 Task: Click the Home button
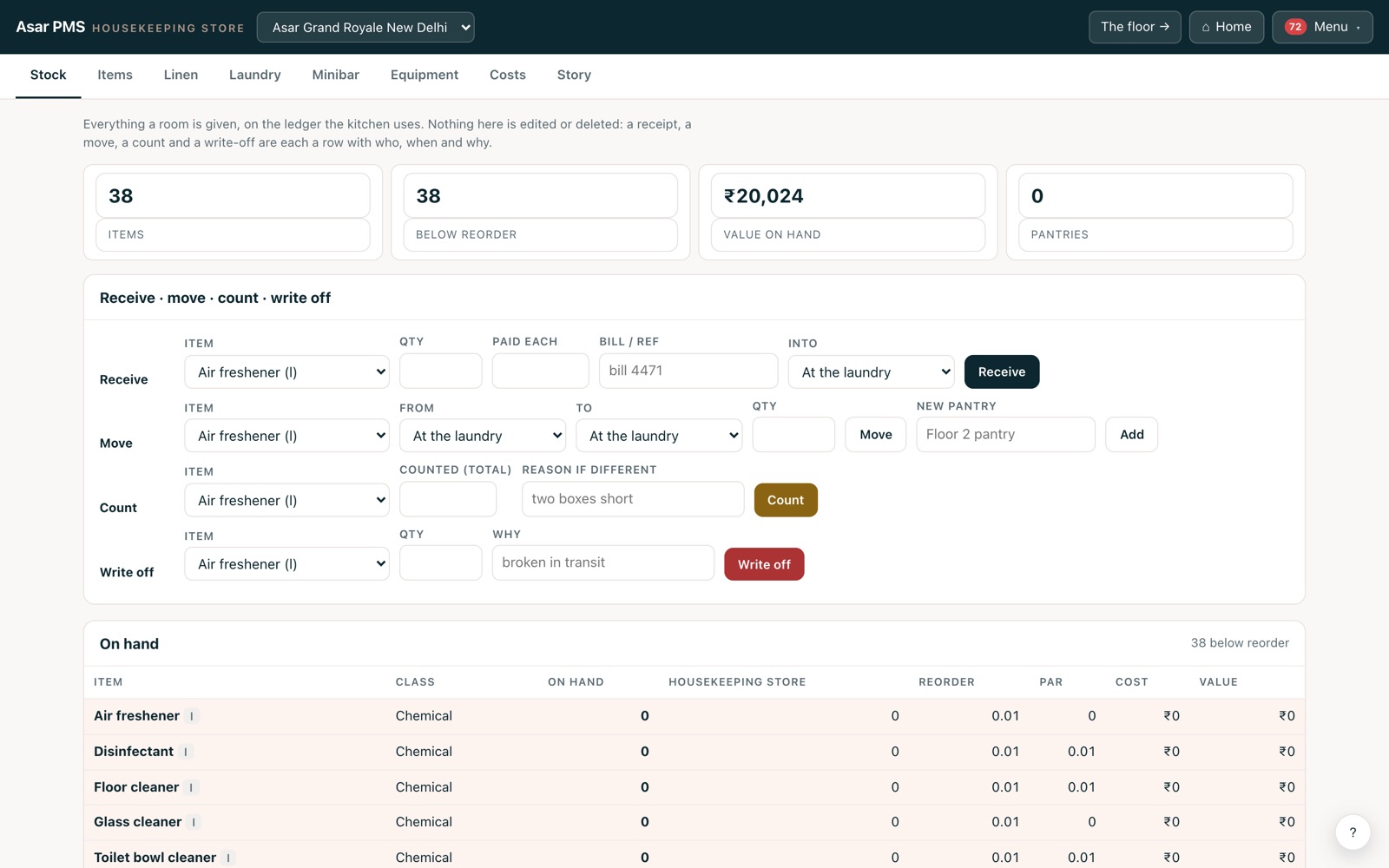(1226, 27)
